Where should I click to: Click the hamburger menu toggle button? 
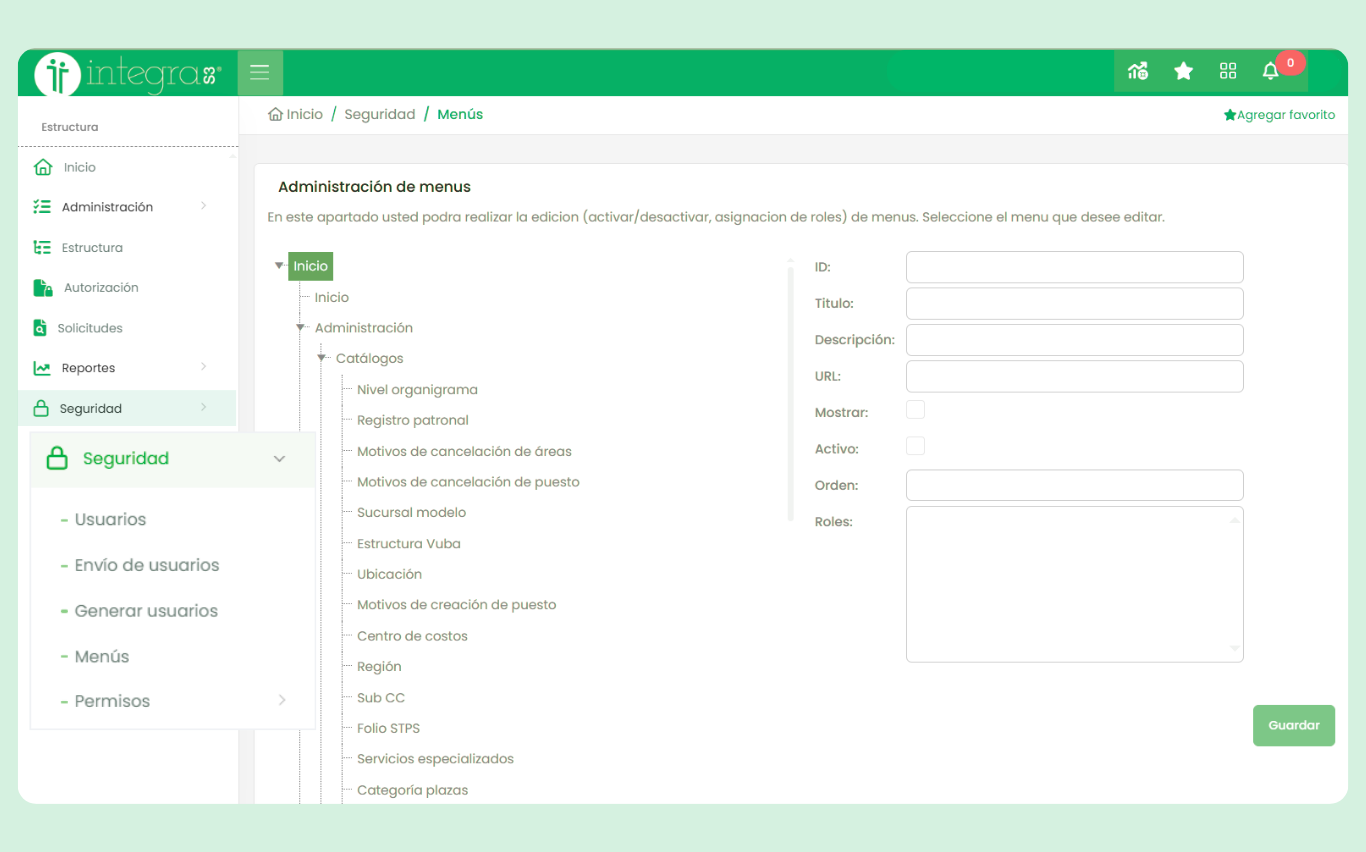coord(260,73)
